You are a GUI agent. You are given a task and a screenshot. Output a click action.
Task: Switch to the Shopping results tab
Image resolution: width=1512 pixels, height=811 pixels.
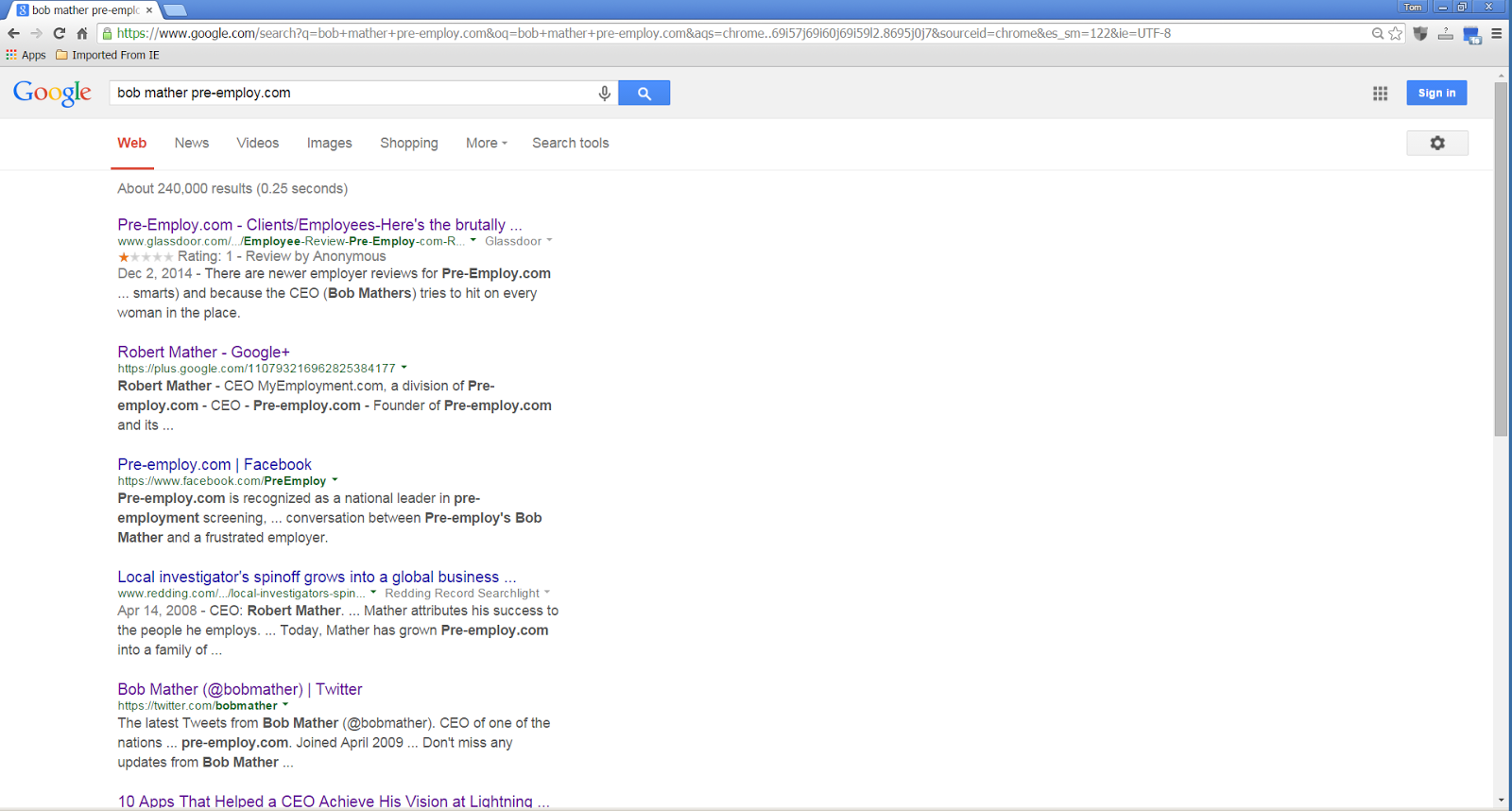[409, 143]
